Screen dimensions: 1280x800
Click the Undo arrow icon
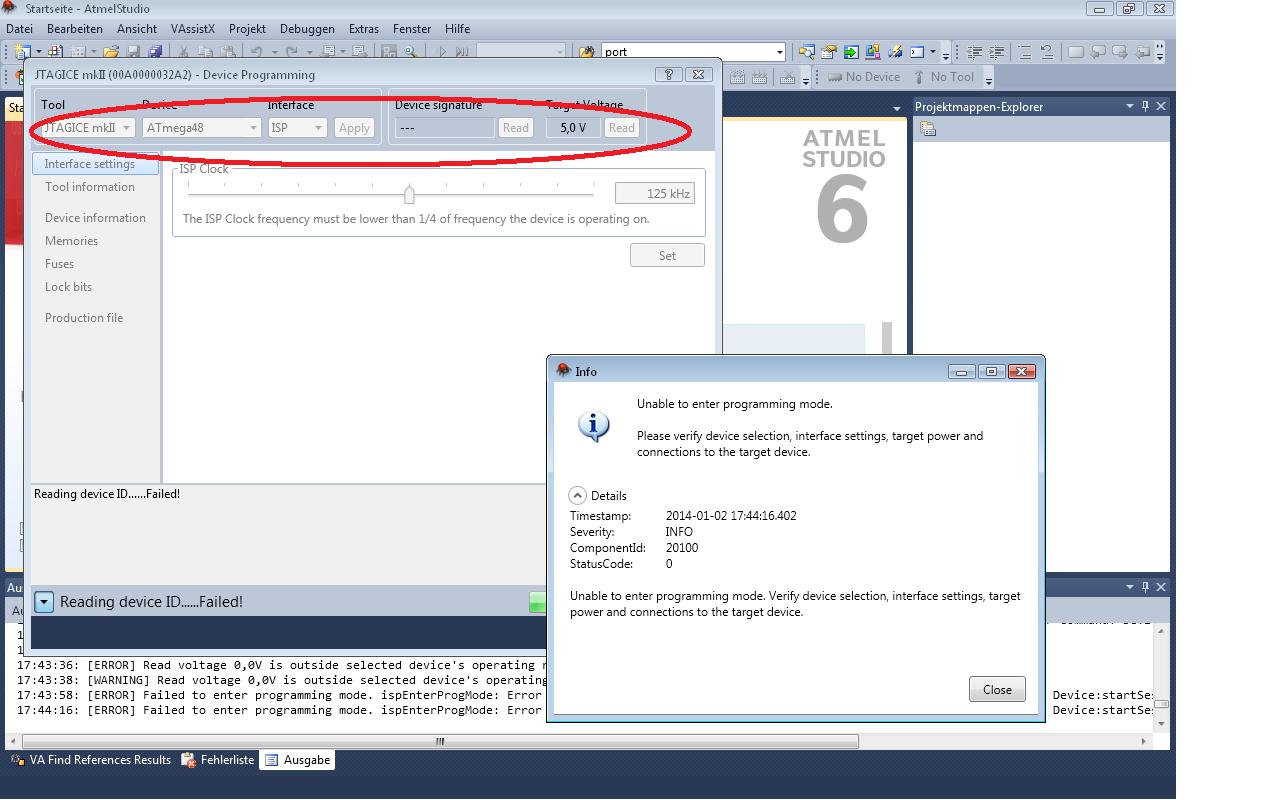point(256,52)
